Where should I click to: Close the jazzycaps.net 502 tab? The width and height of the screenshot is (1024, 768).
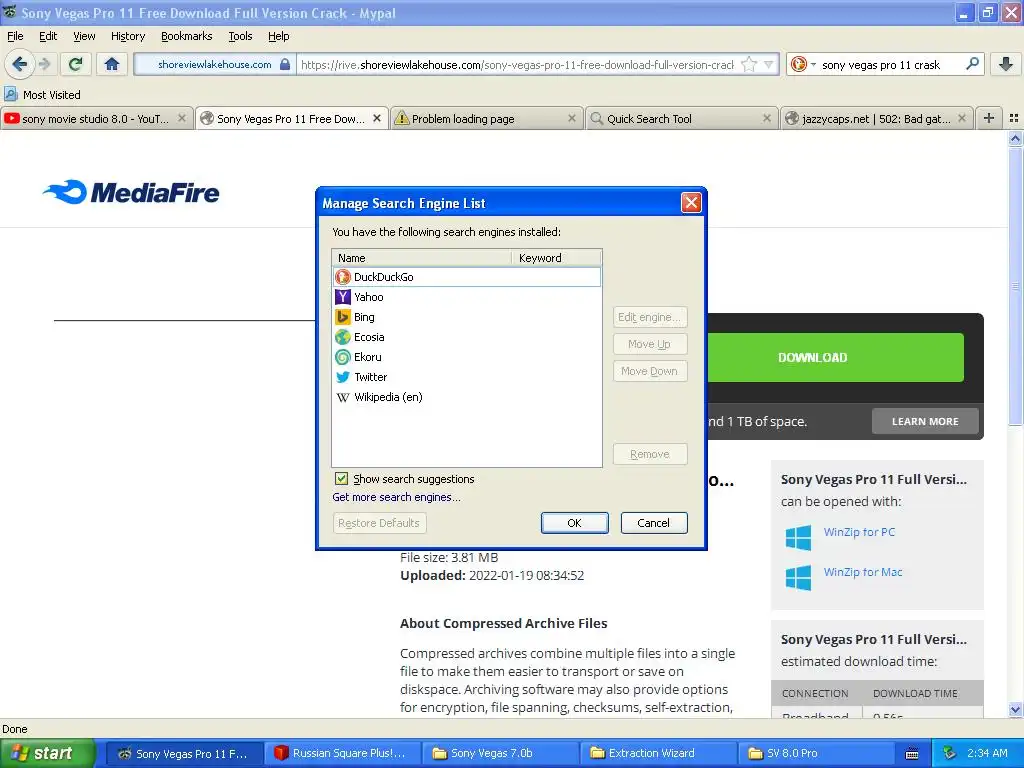962,118
